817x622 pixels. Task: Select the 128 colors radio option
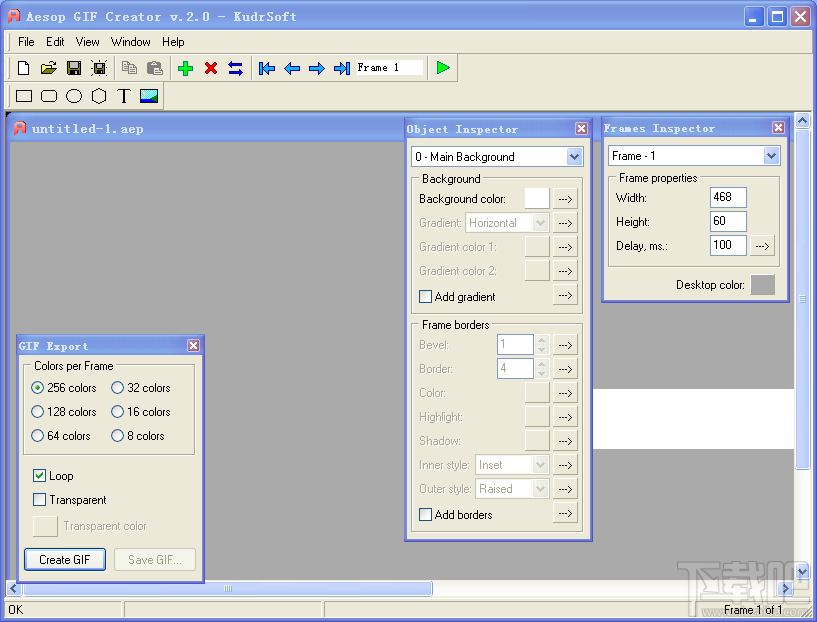(38, 412)
